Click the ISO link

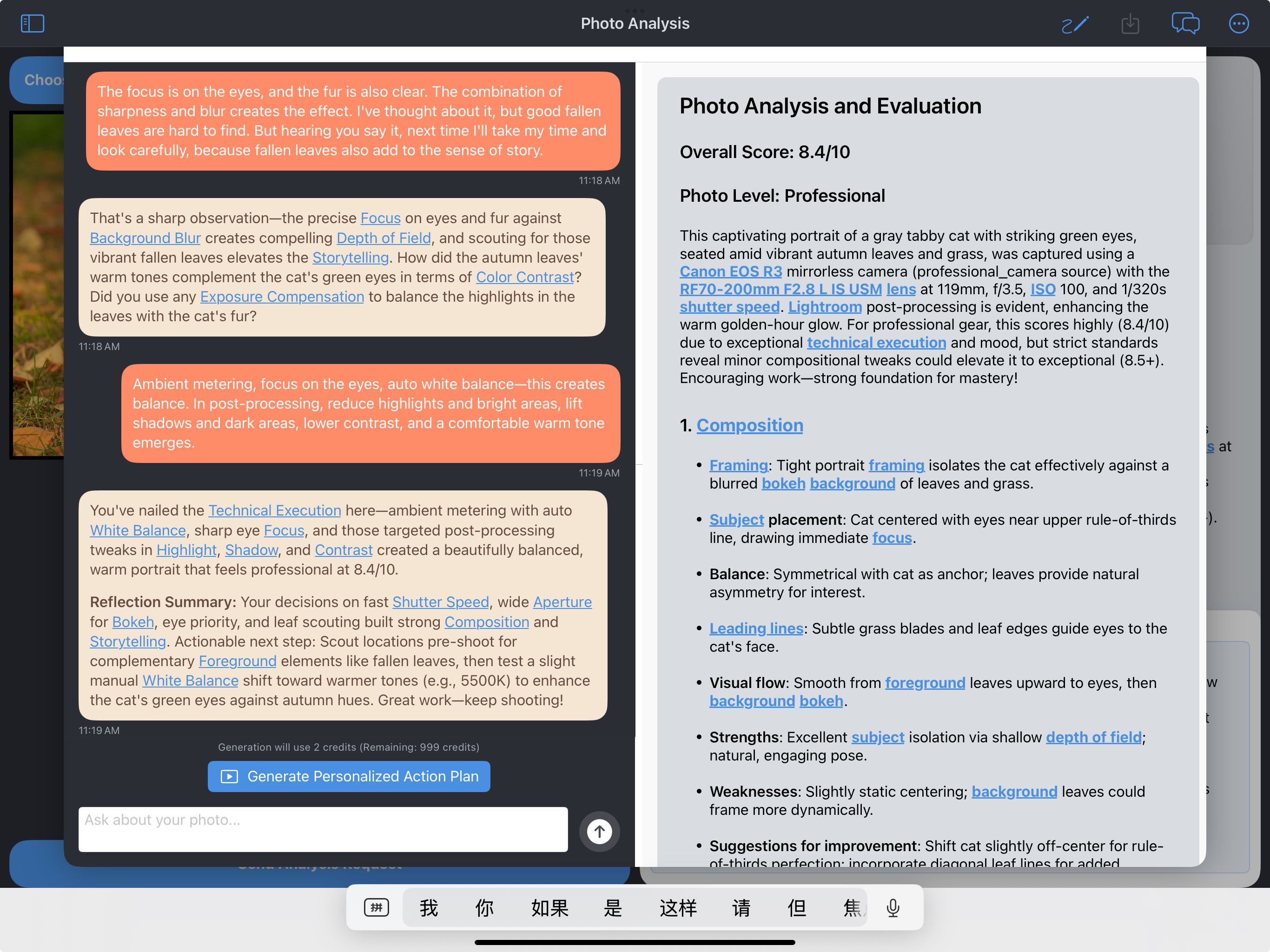[1043, 290]
